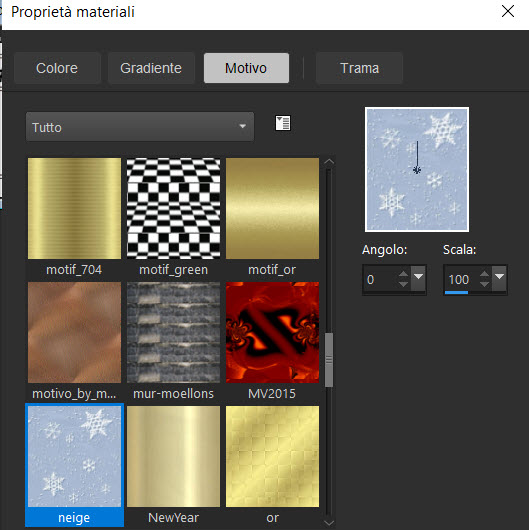Pick the NewYear gold pattern
Image resolution: width=529 pixels, height=530 pixels.
173,456
